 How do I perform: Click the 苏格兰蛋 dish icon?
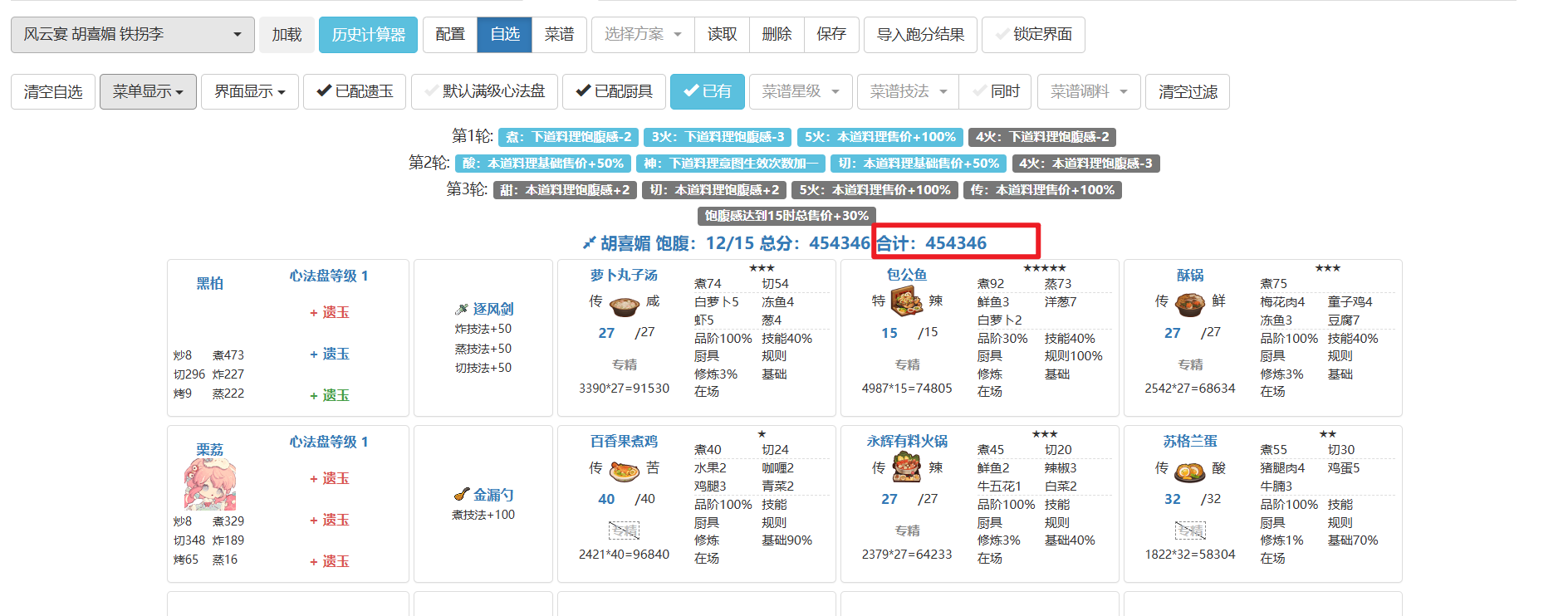pyautogui.click(x=1190, y=472)
